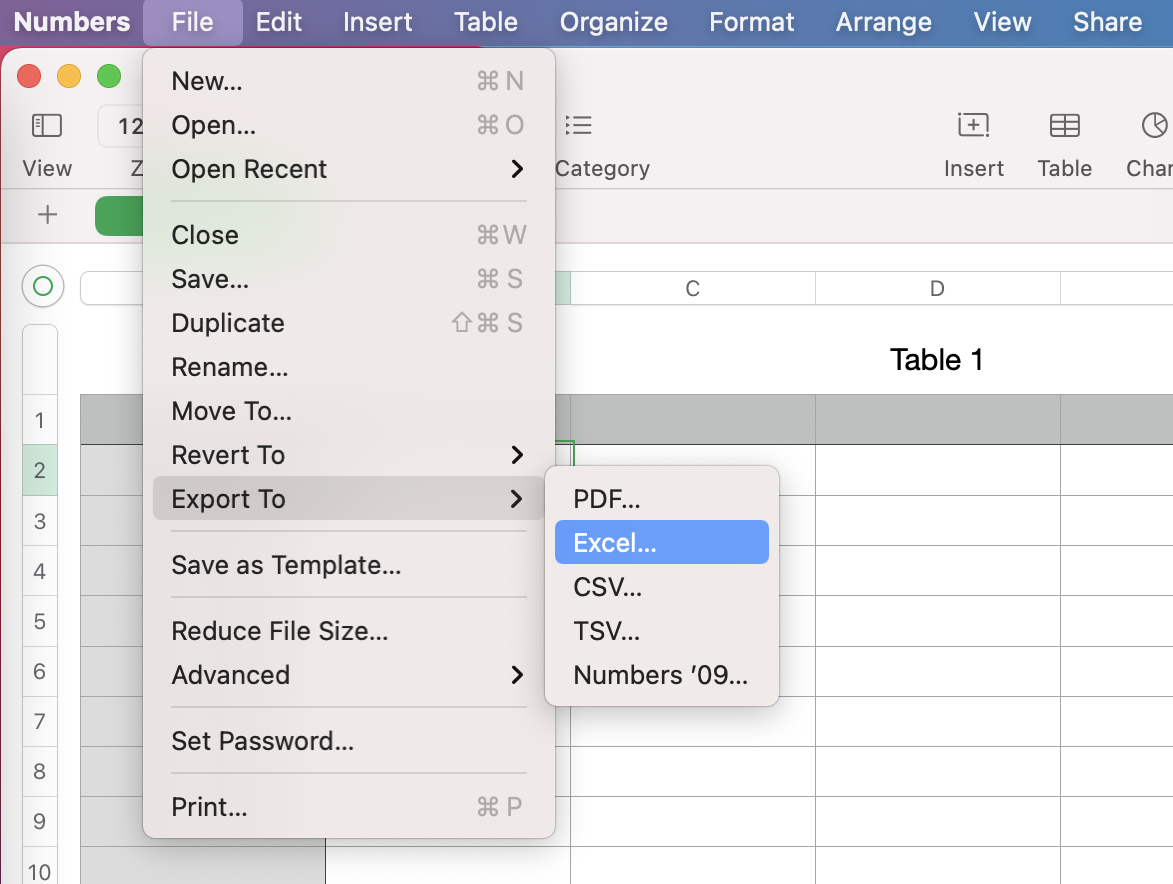Choose Excel… in Export To submenu
The width and height of the screenshot is (1173, 884).
point(661,542)
